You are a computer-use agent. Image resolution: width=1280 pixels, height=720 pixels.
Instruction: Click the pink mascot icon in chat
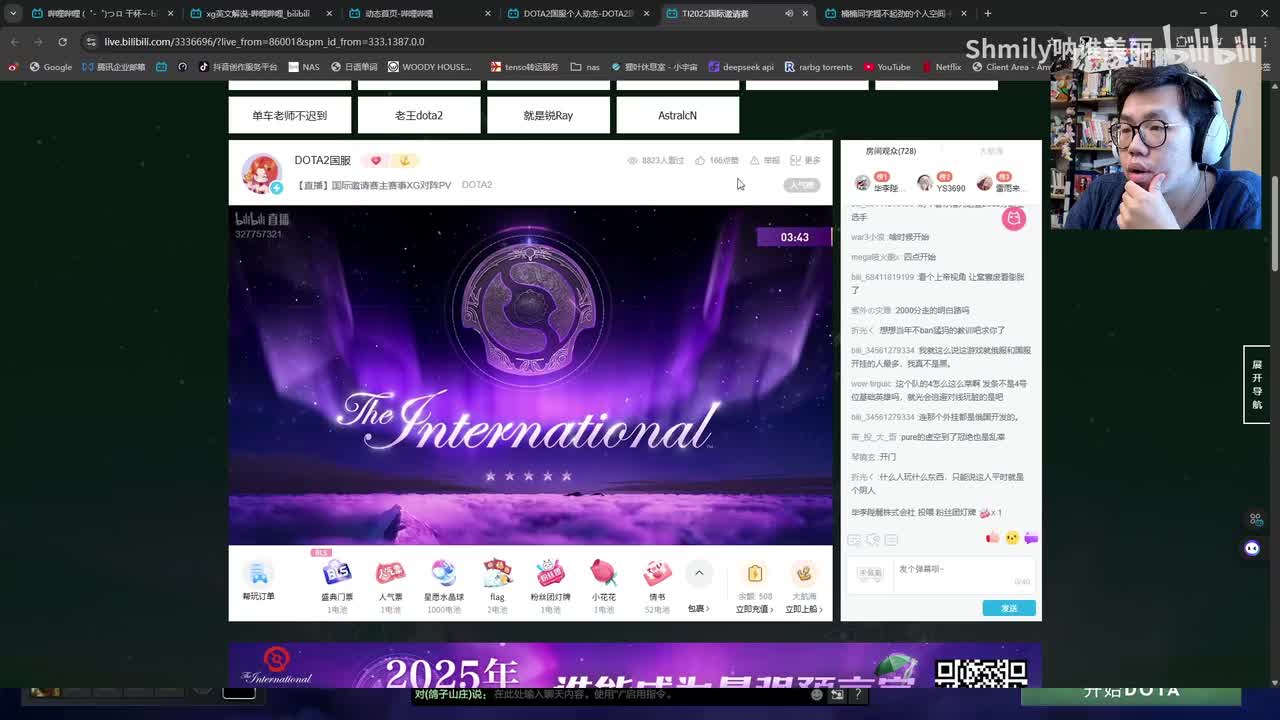1014,218
